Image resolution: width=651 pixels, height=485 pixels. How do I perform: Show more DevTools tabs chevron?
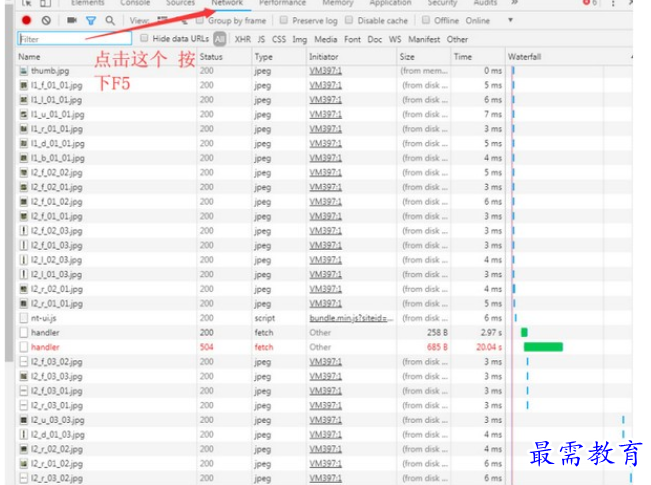point(514,2)
